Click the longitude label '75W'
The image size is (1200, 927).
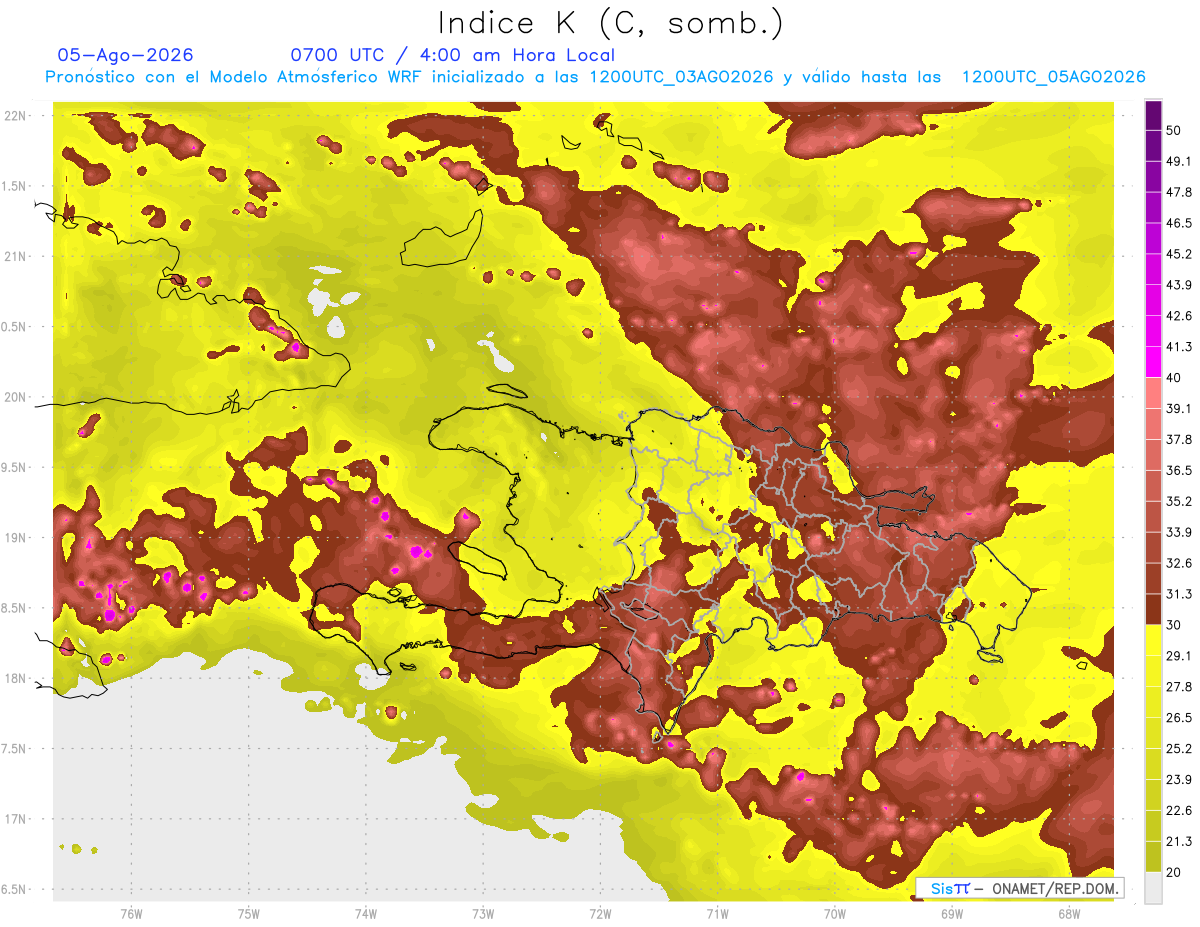[x=248, y=914]
